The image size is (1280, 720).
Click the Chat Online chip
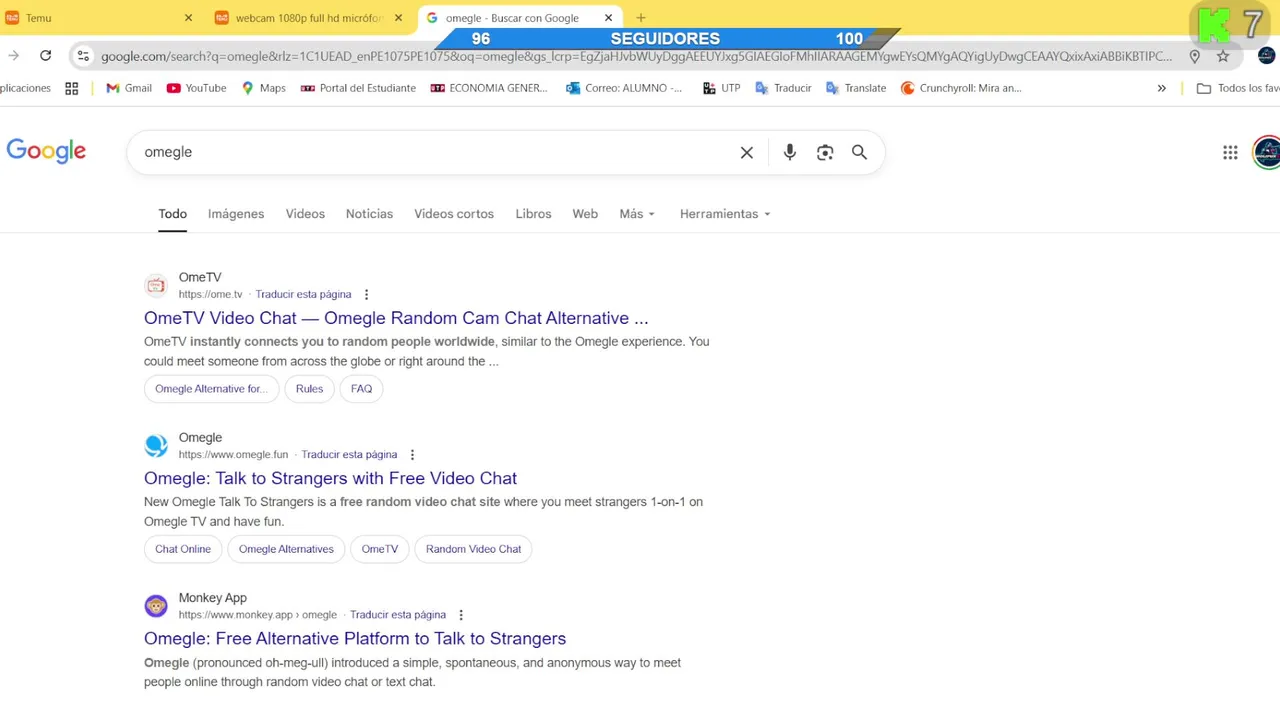click(183, 549)
